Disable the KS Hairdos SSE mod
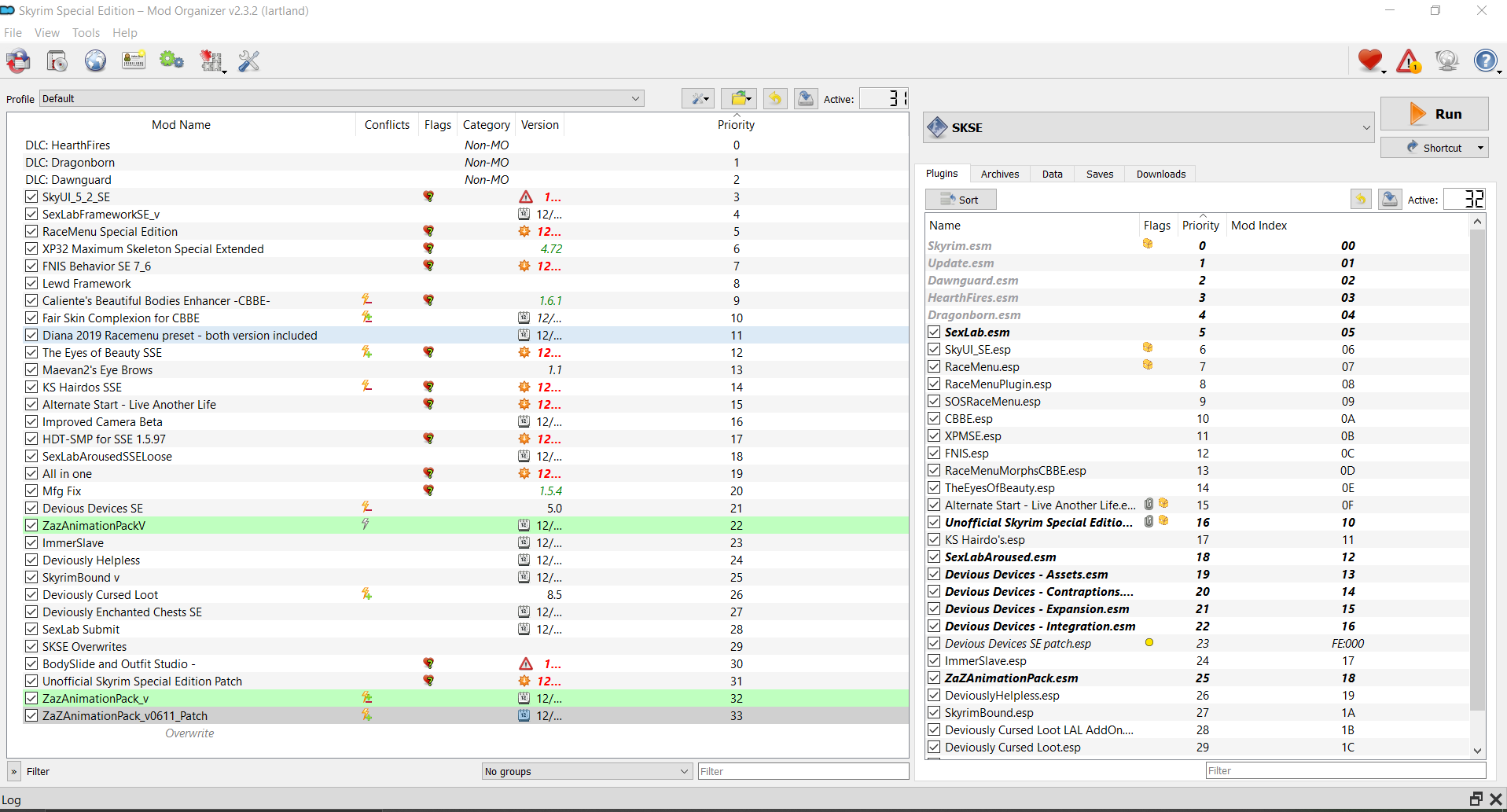 point(31,388)
